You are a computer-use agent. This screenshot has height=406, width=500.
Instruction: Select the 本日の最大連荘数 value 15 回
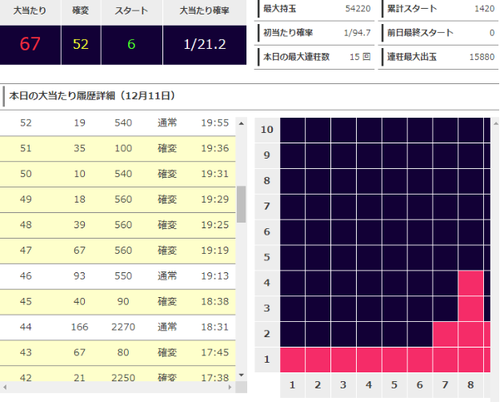360,57
